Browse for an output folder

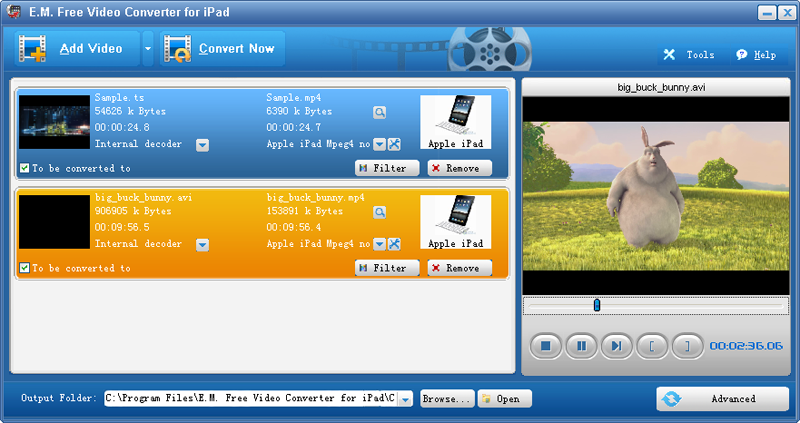pos(447,399)
